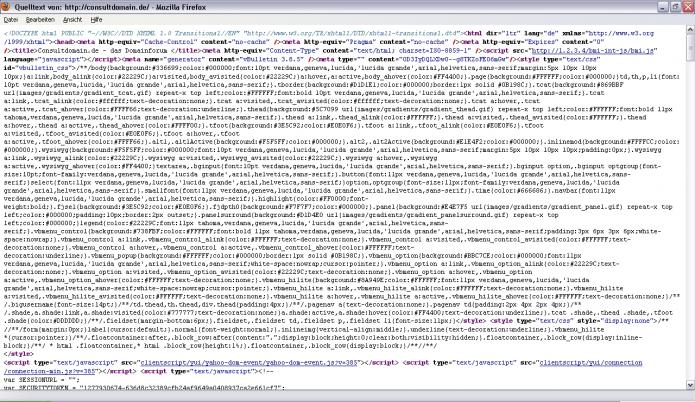Open the Datei menu
The width and height of the screenshot is (695, 402).
click(11, 20)
